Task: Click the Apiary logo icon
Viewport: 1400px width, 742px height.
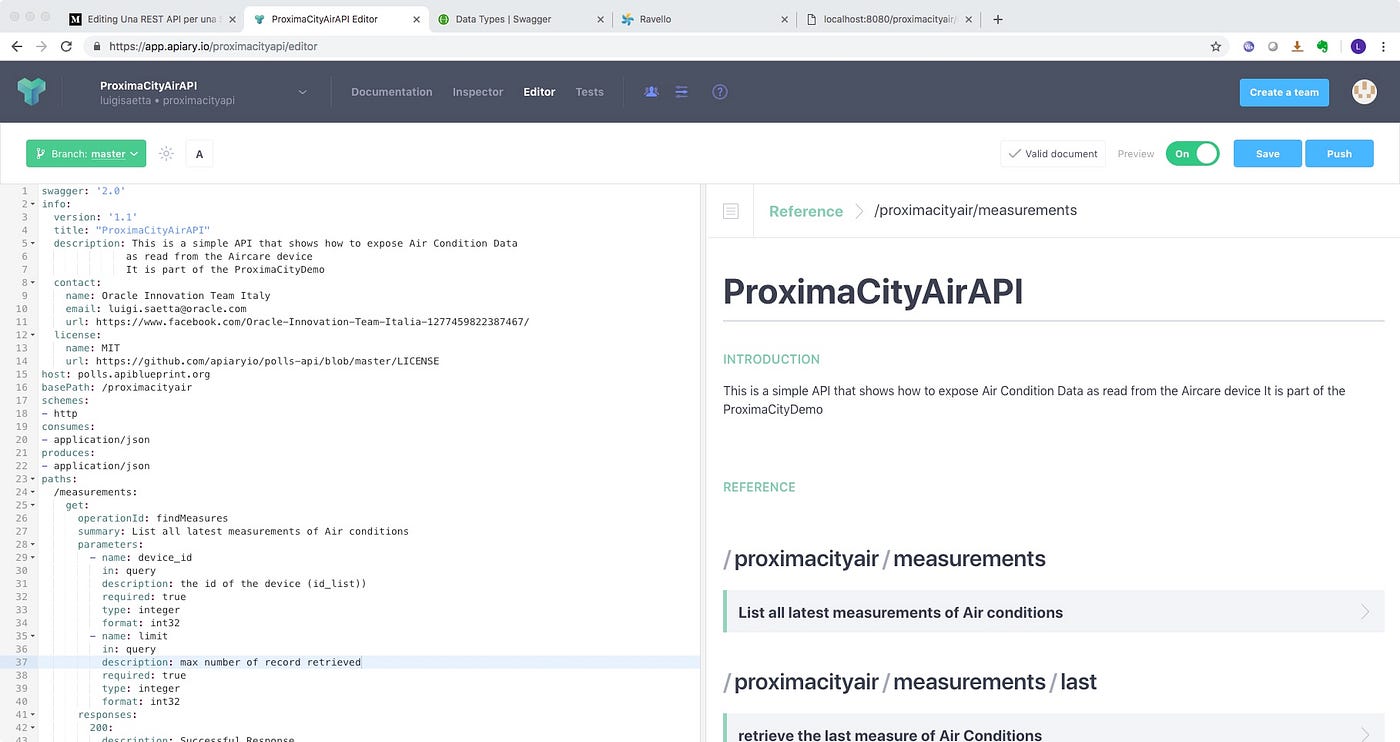Action: pos(32,92)
